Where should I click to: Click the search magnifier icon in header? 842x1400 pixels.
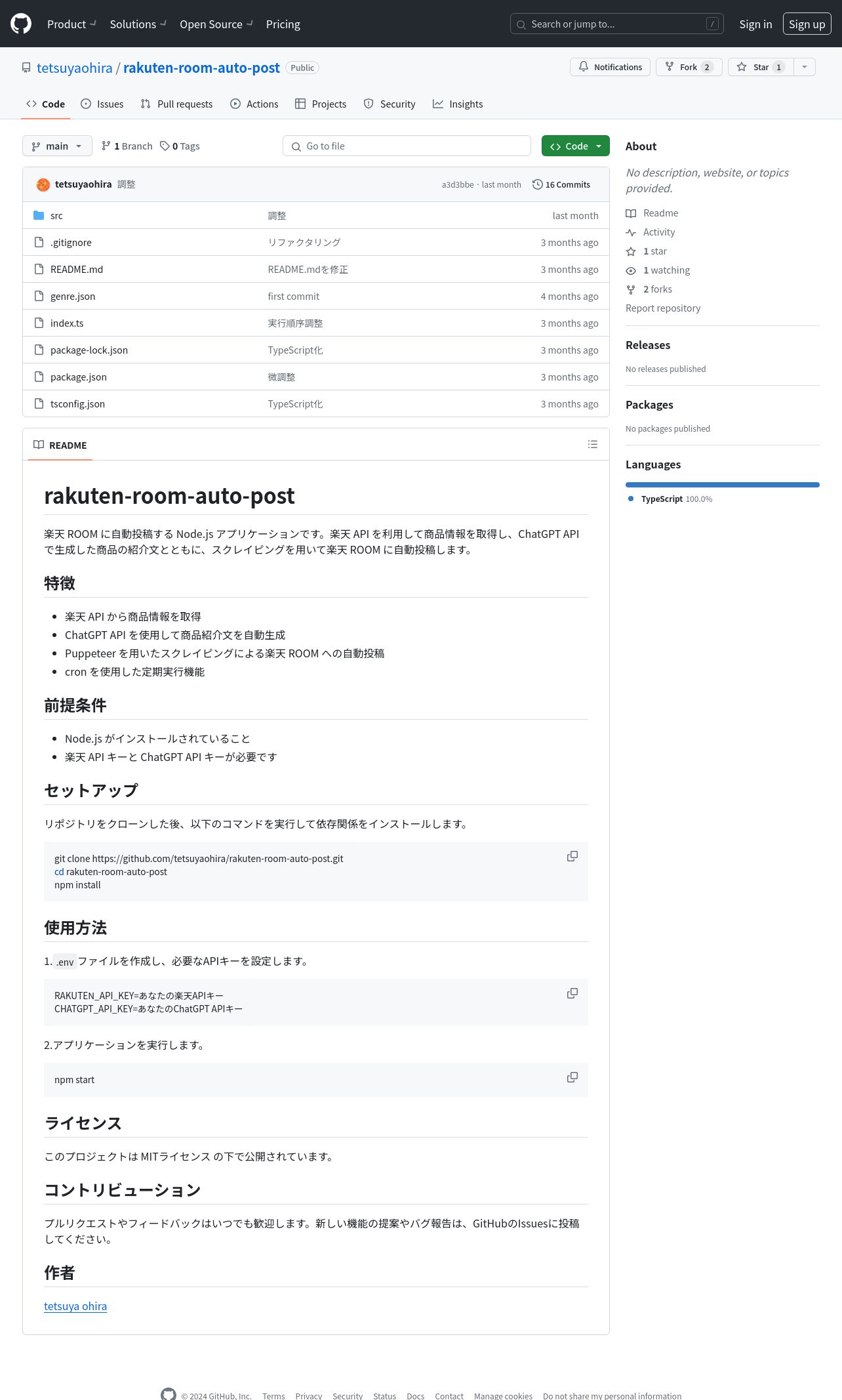(x=521, y=24)
